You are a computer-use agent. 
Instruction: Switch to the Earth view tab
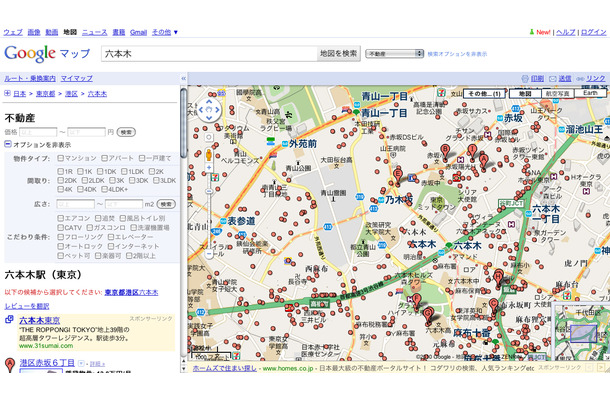[x=590, y=93]
